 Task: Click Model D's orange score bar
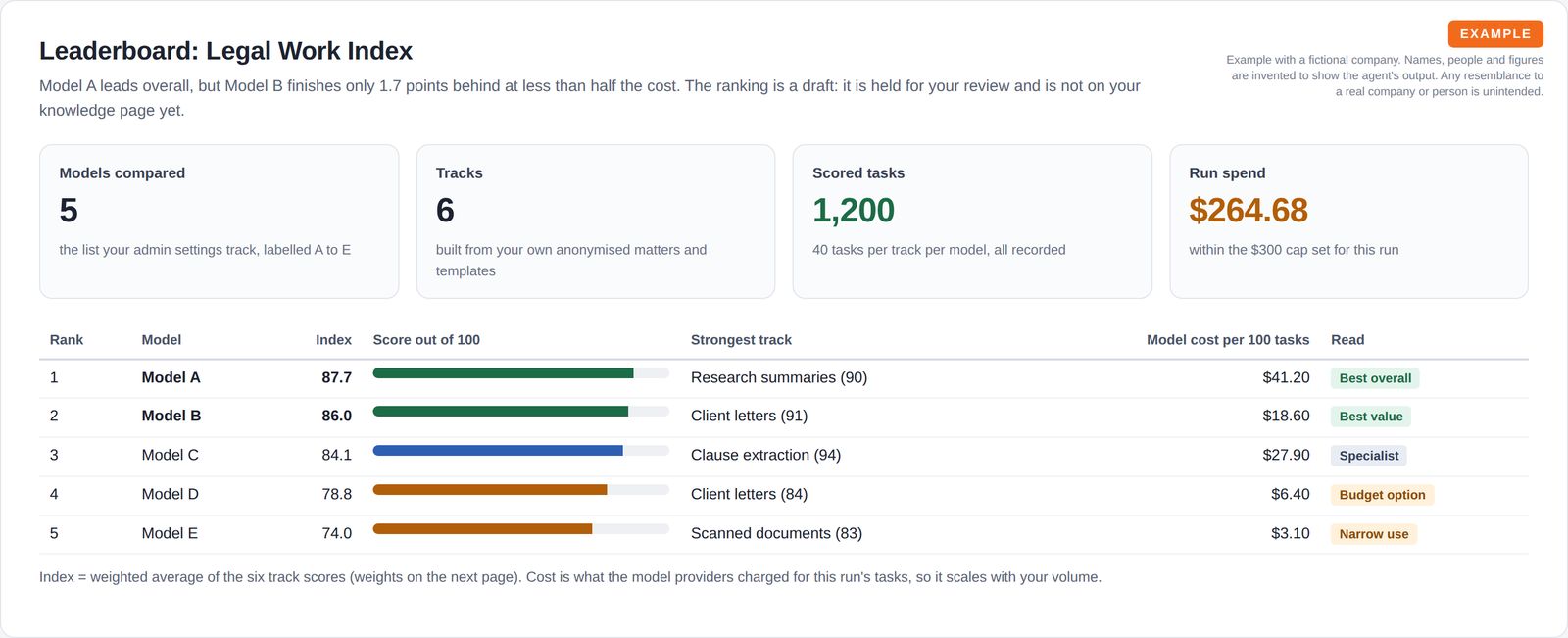[x=490, y=490]
